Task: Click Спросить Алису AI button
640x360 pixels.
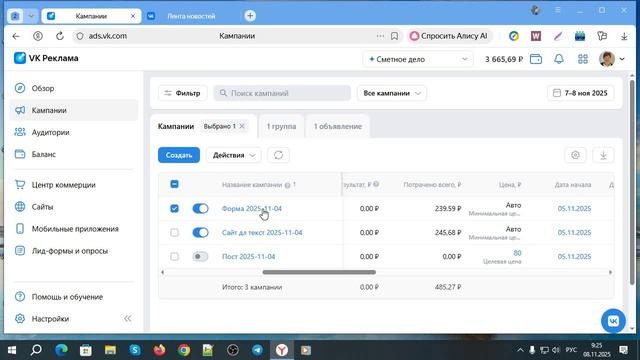Action: point(449,36)
